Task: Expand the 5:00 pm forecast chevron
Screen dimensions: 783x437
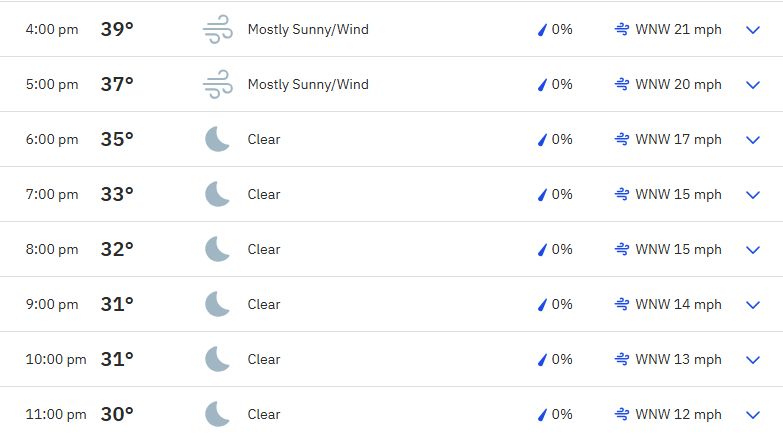Action: 753,85
